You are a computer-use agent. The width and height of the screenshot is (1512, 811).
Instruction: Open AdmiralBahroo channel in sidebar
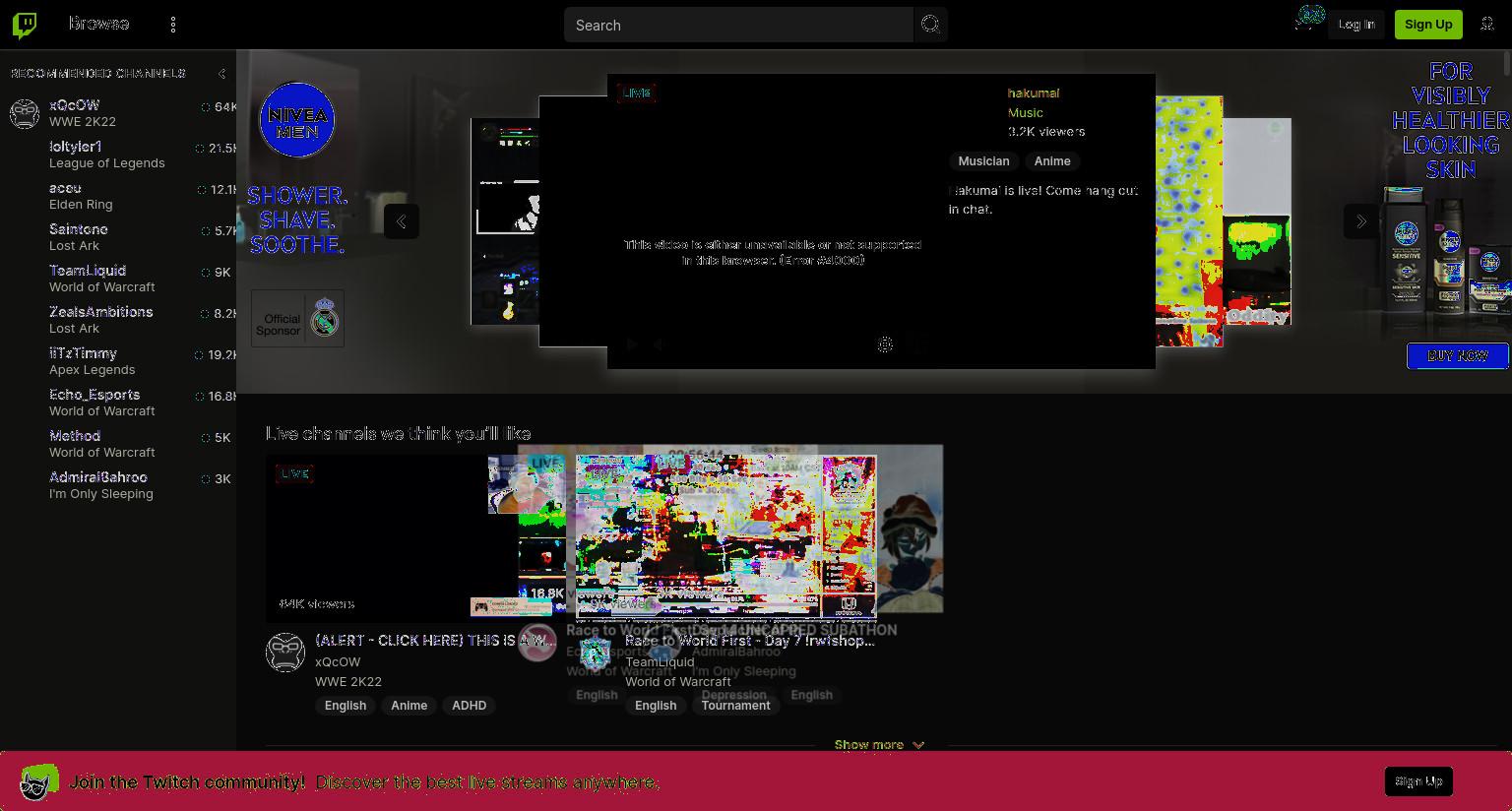[x=118, y=485]
